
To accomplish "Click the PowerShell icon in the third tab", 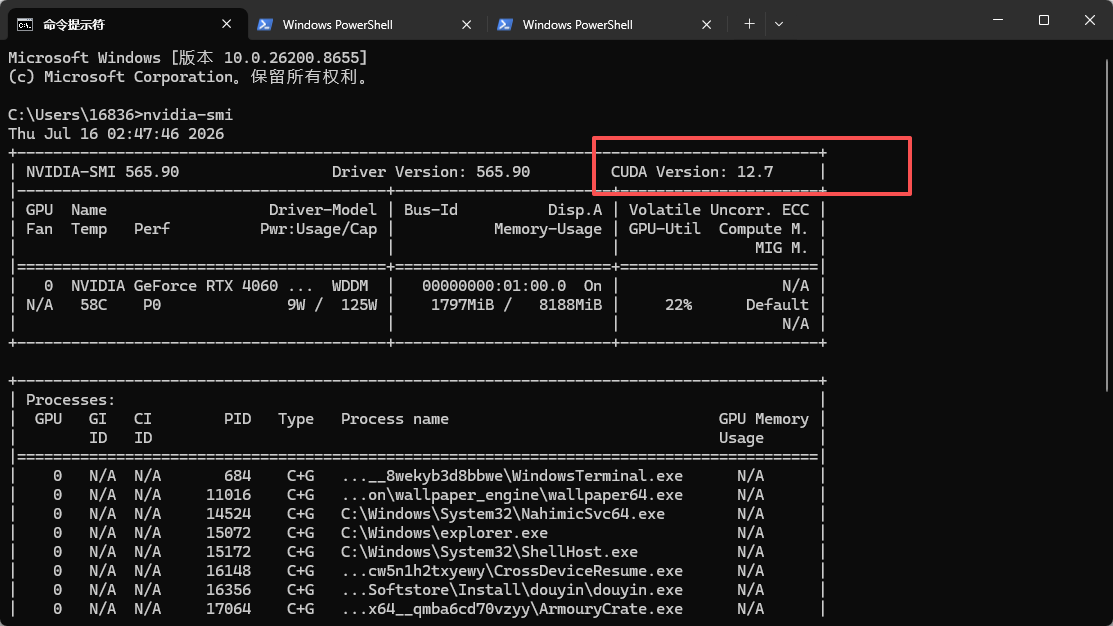I will 505,24.
